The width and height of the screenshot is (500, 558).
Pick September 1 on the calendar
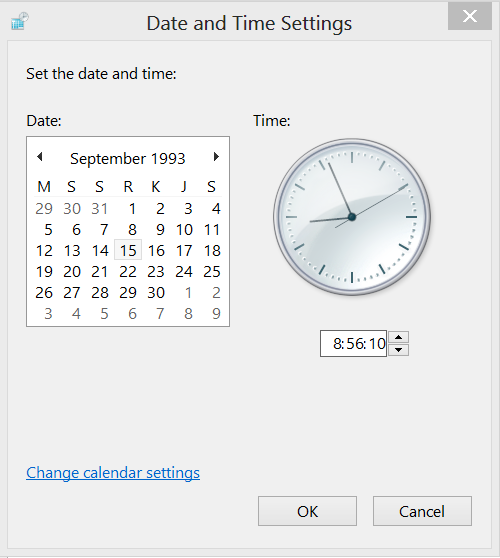point(132,209)
